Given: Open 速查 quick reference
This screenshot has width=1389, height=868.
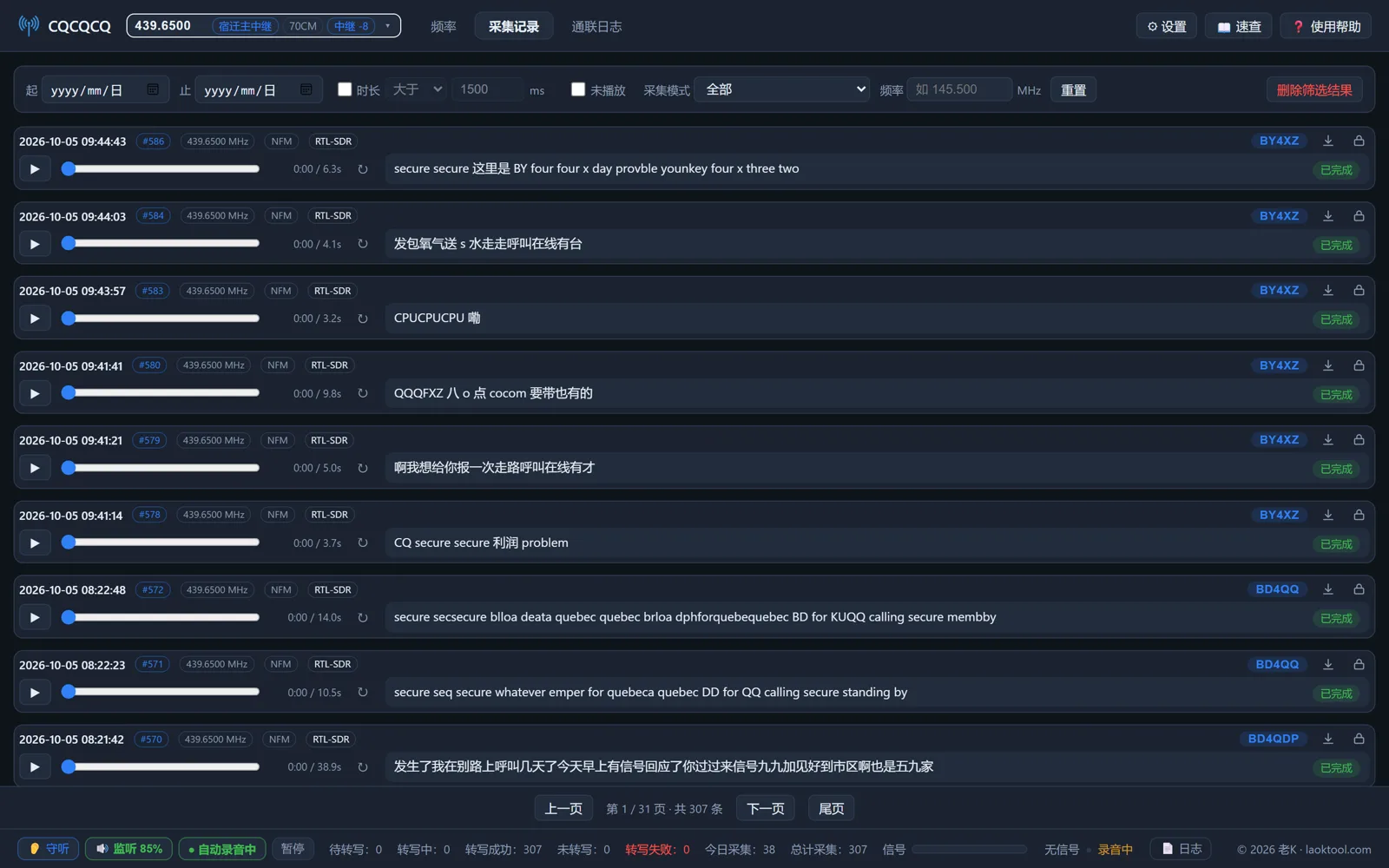Looking at the screenshot, I should pyautogui.click(x=1239, y=27).
